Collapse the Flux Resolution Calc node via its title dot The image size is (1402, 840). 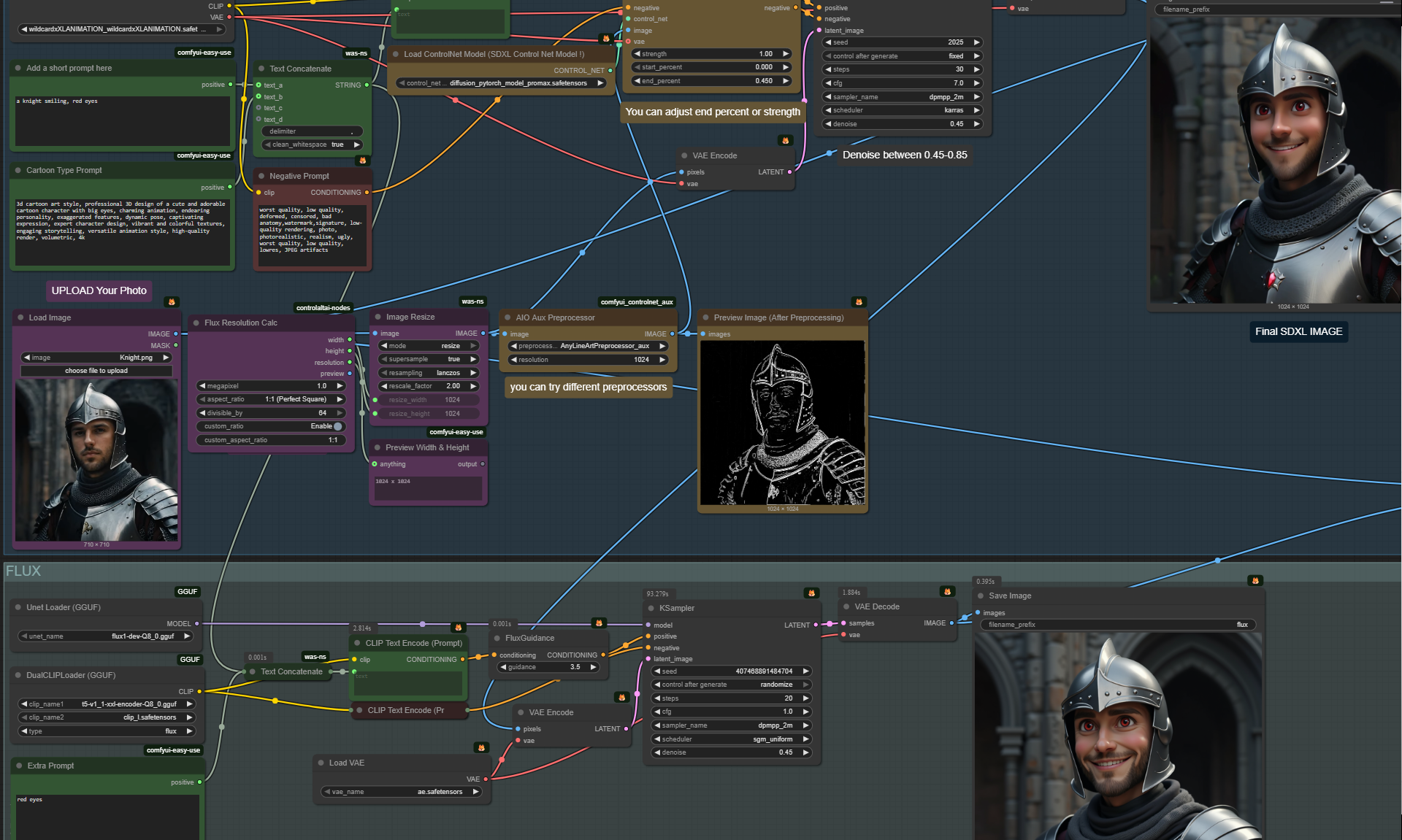[196, 323]
